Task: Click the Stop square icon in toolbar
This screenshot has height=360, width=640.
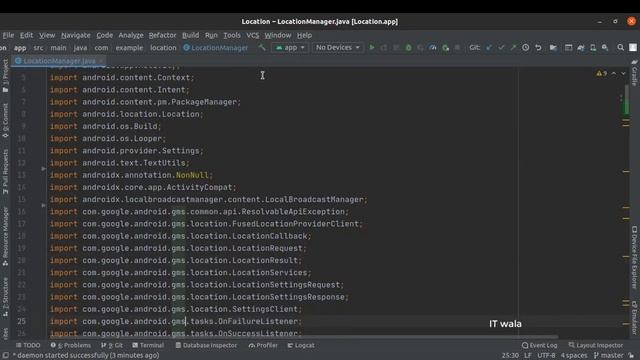Action: coord(457,48)
